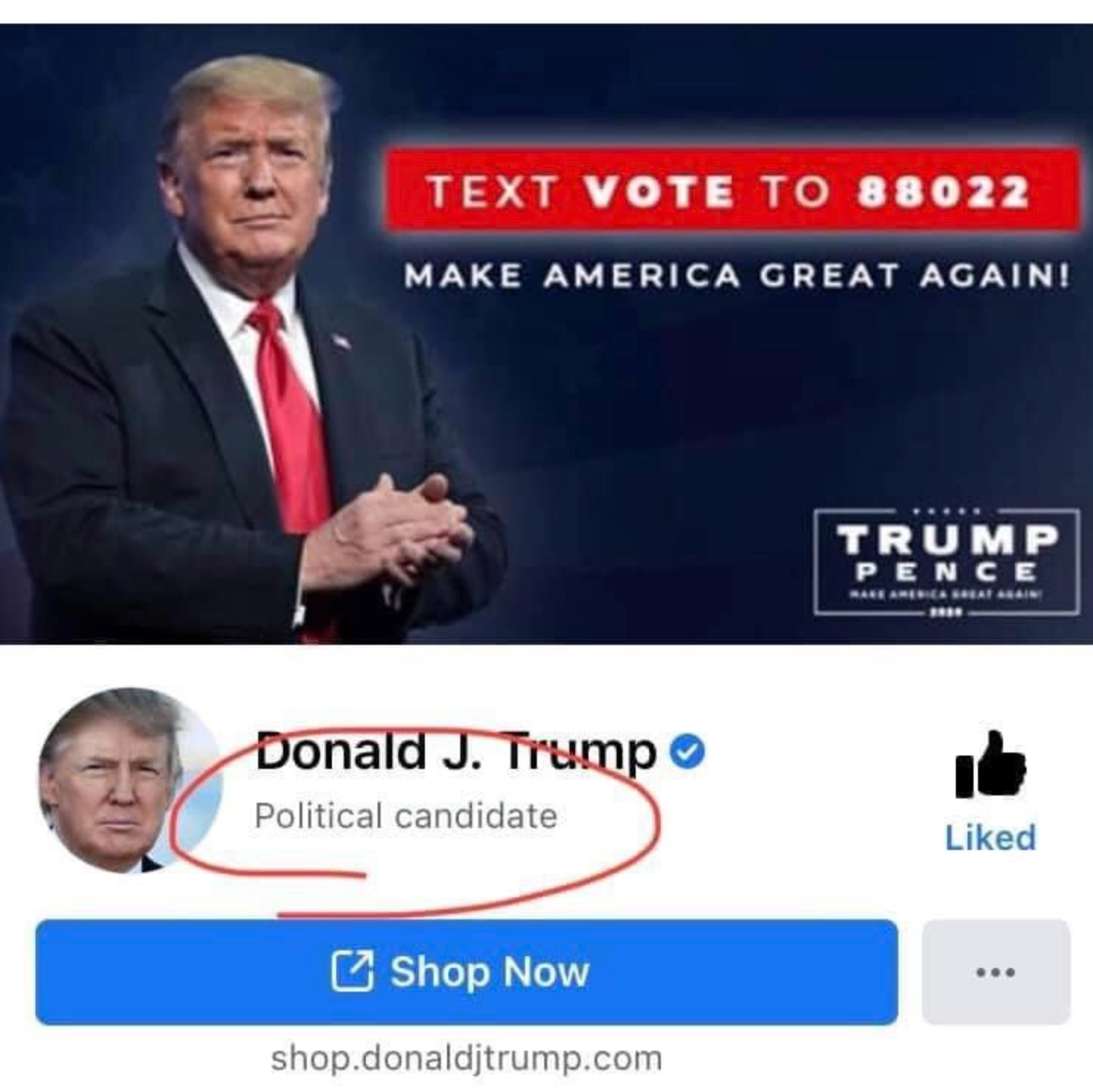The width and height of the screenshot is (1093, 1092).
Task: Click the external link icon in Shop Now
Action: tap(352, 971)
